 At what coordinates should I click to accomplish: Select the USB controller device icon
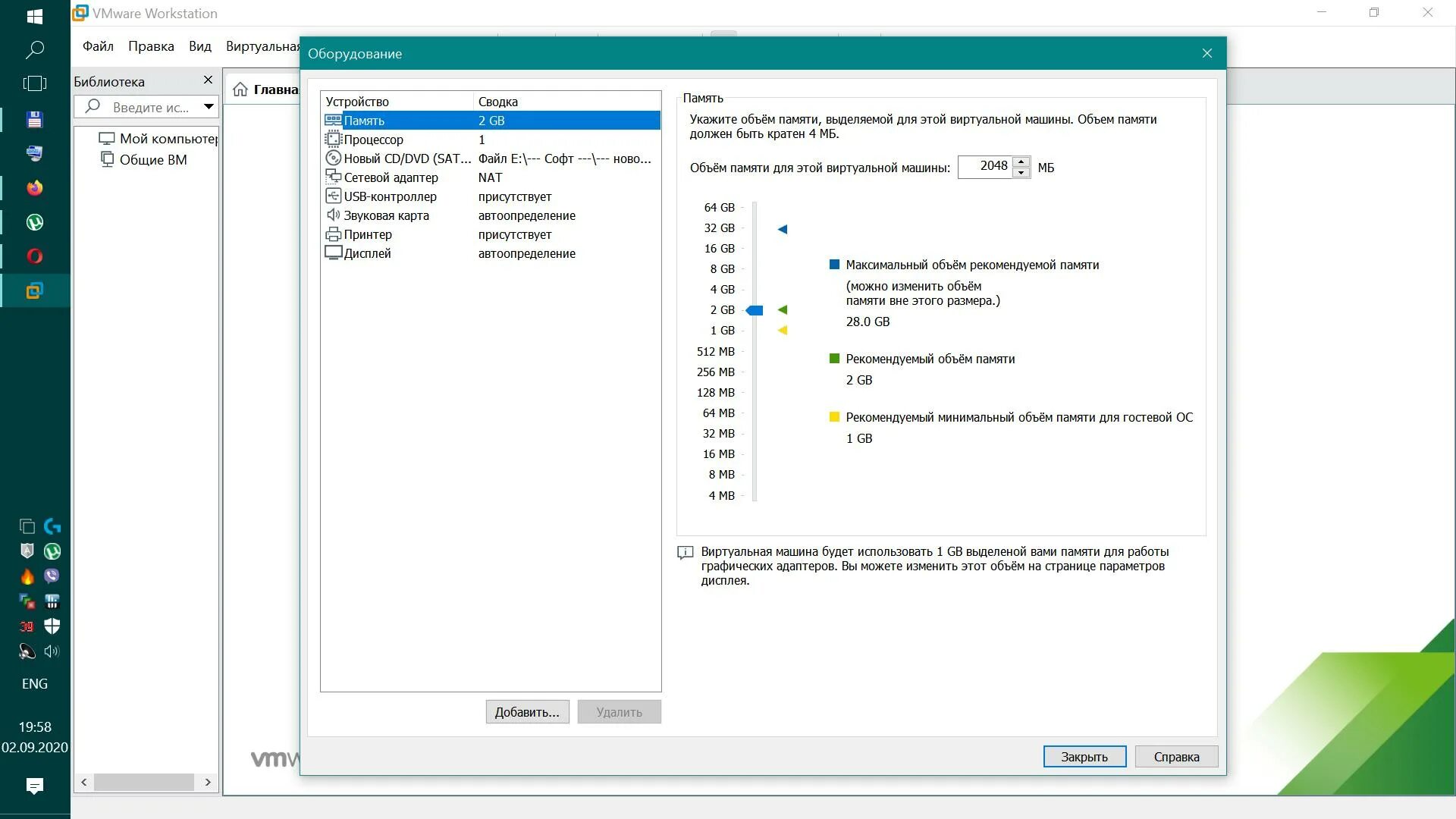click(333, 196)
